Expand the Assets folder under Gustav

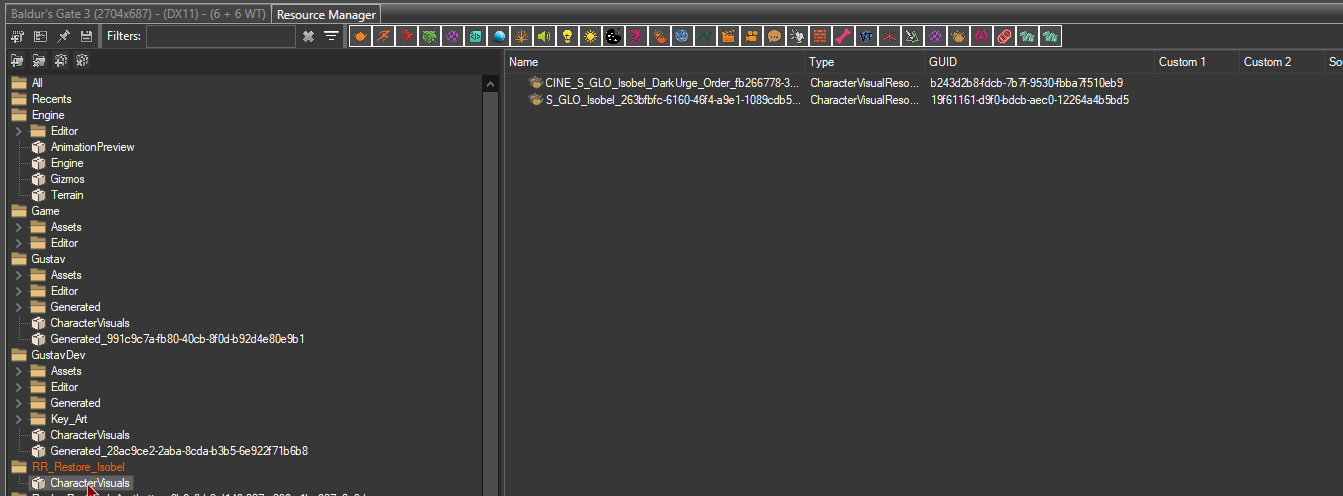coord(18,275)
